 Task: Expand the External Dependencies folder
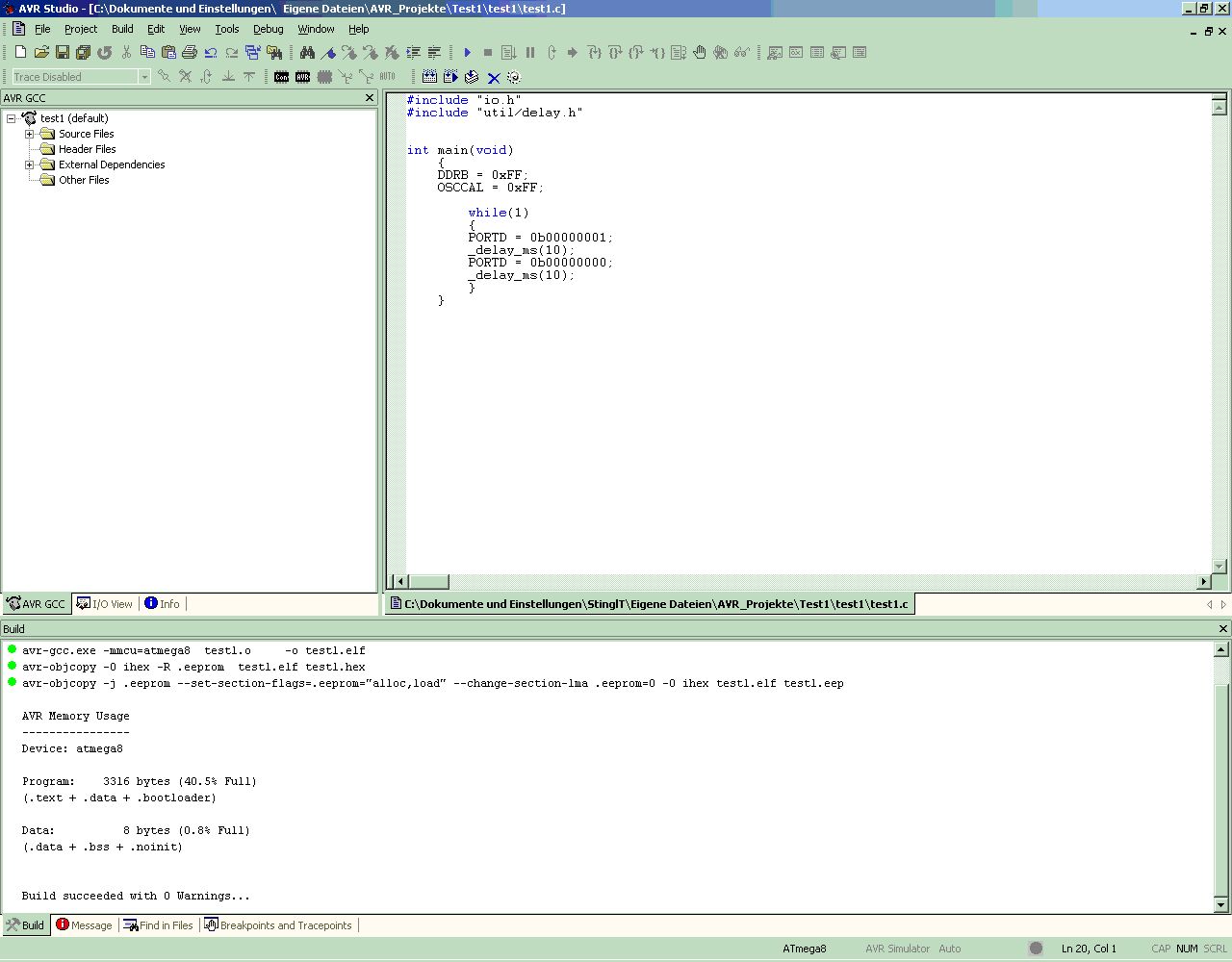pos(30,165)
